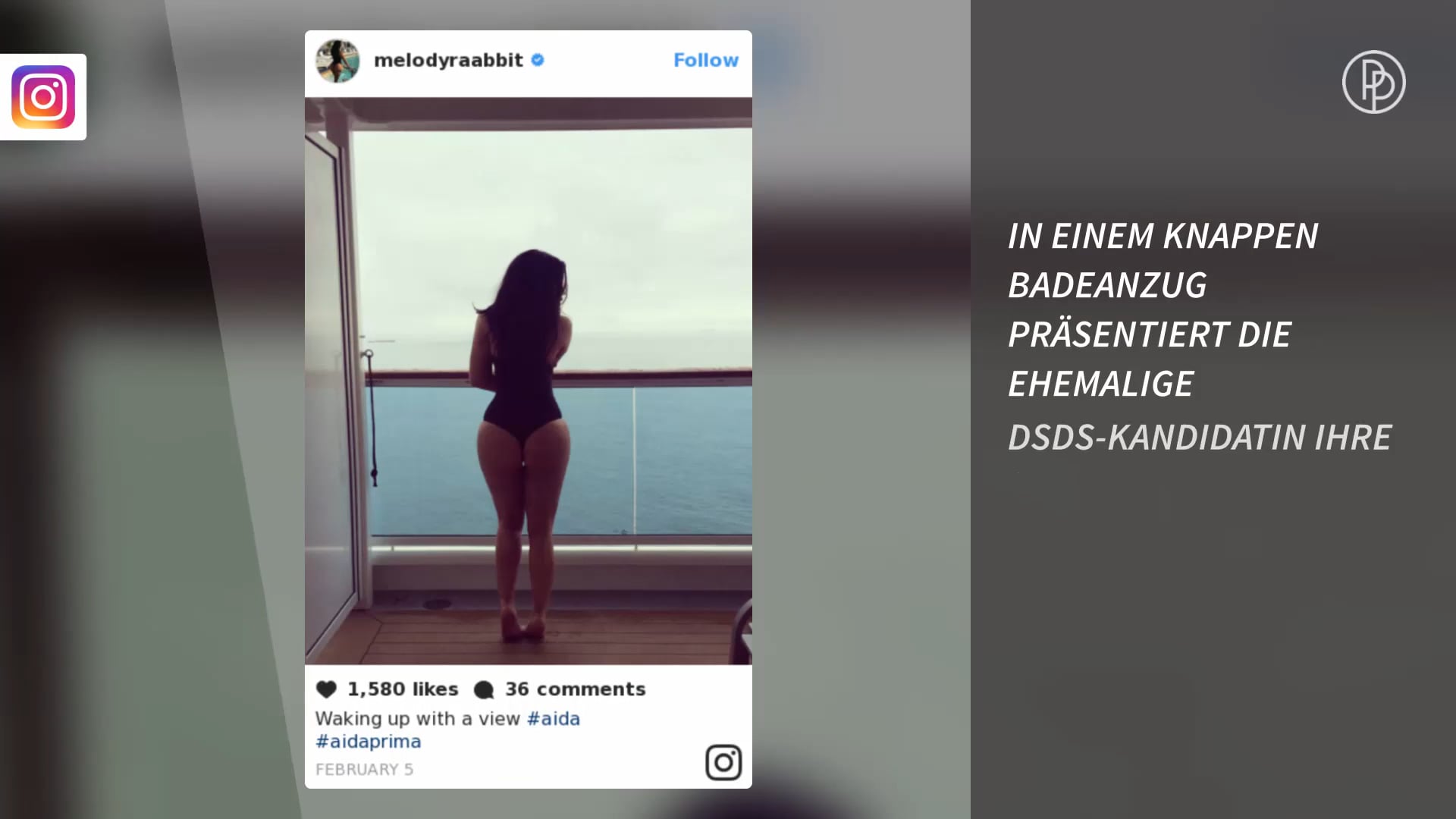Click the heart likes icon
This screenshot has width=1456, height=819.
[x=326, y=689]
